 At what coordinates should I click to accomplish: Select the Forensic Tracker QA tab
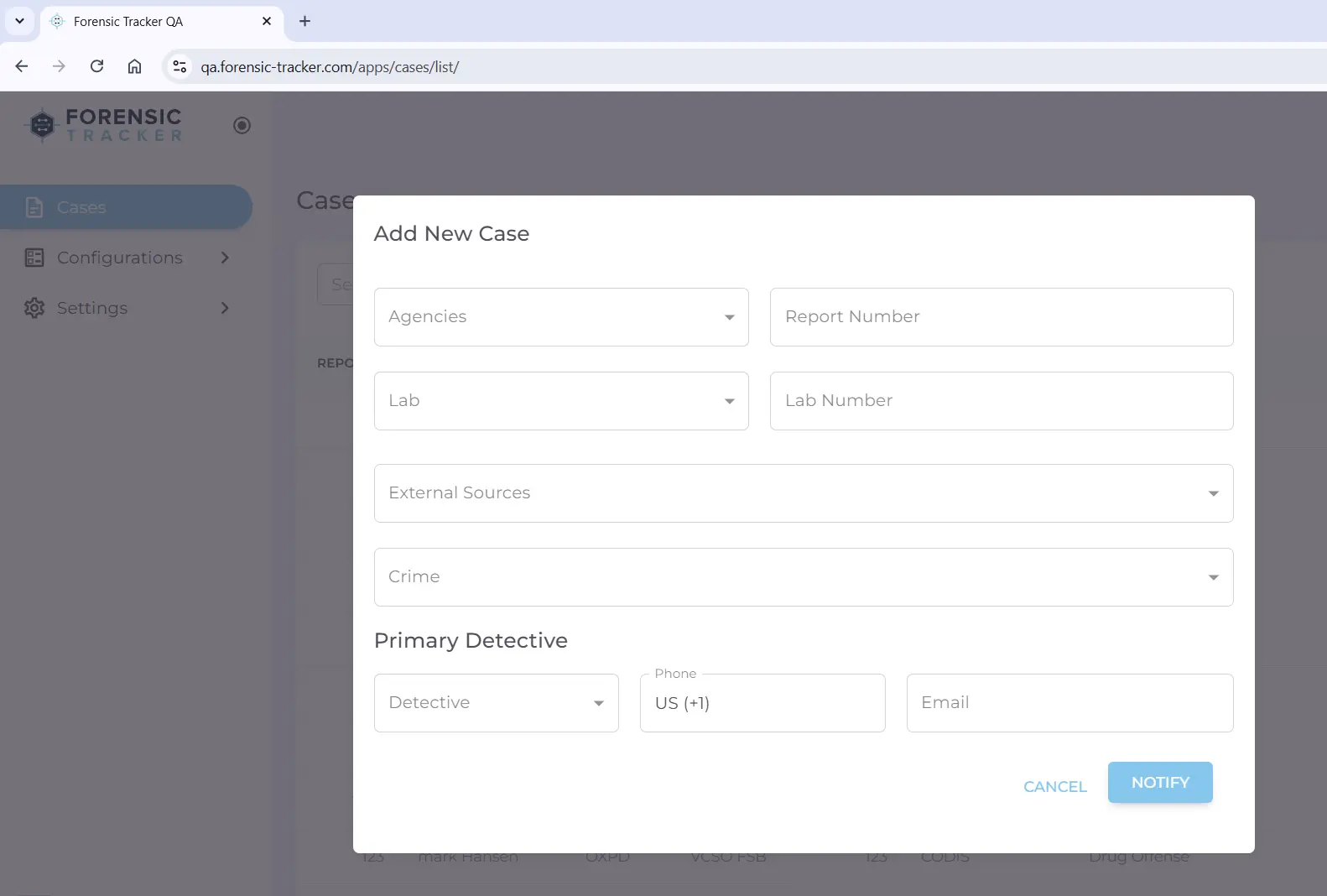(x=162, y=22)
